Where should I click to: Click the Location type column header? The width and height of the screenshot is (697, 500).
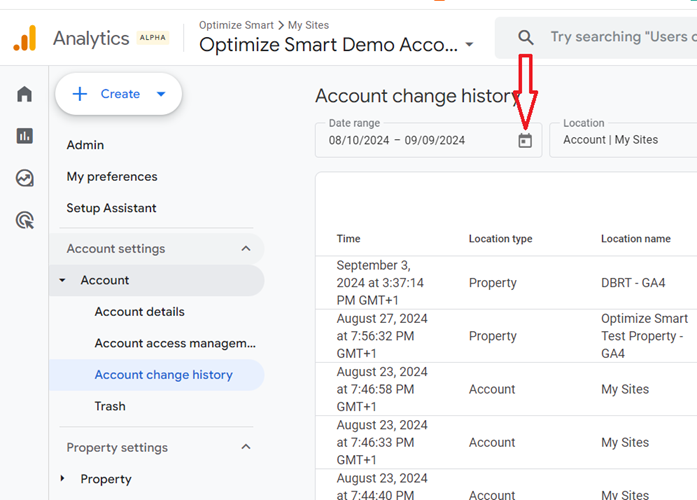[x=501, y=239]
